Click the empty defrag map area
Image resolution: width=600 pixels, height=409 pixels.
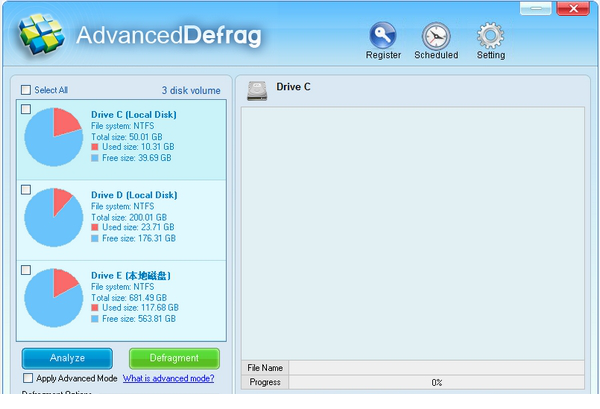[x=412, y=233]
